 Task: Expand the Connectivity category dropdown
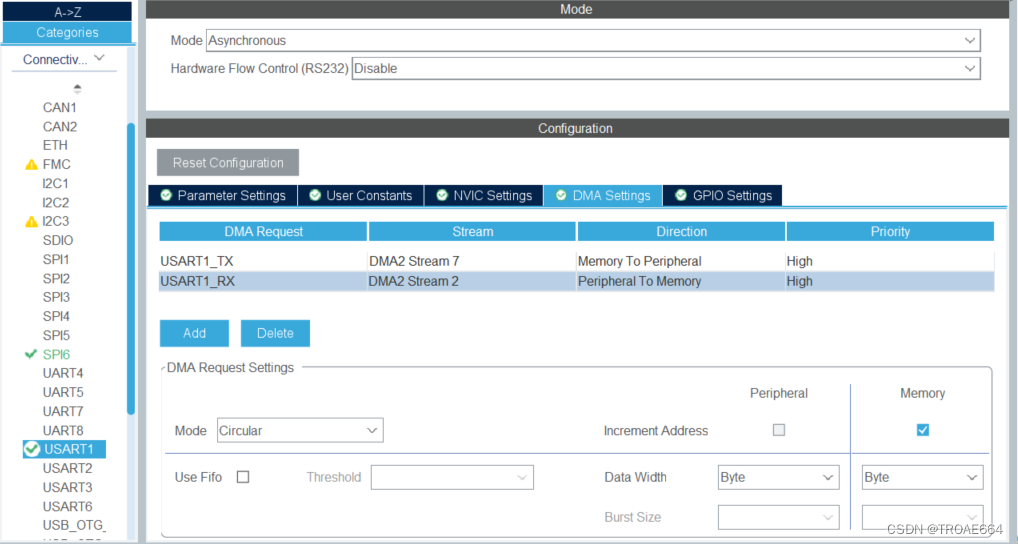[x=64, y=59]
